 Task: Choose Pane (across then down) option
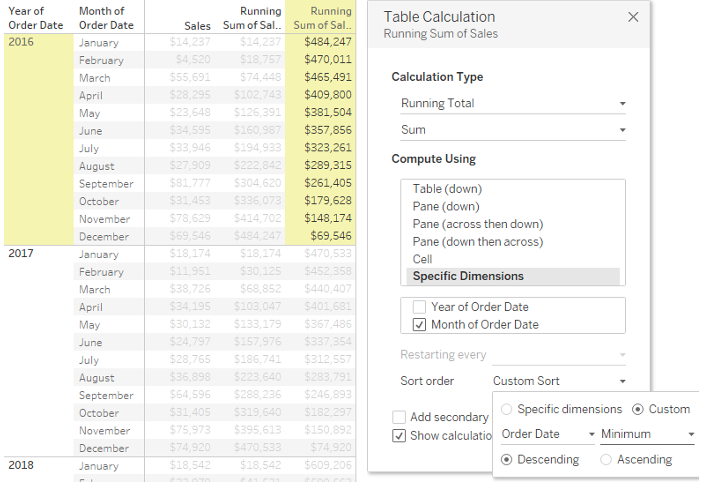coord(477,224)
